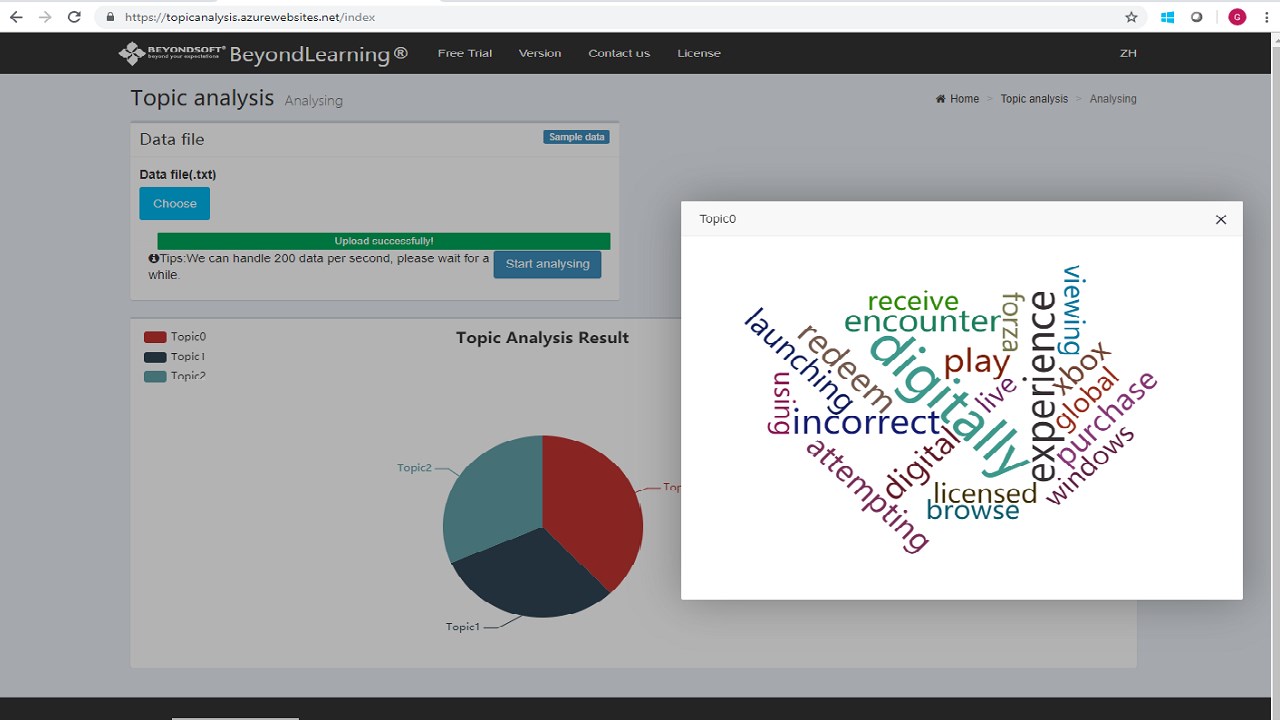Click the word licensed in cloud

point(985,493)
